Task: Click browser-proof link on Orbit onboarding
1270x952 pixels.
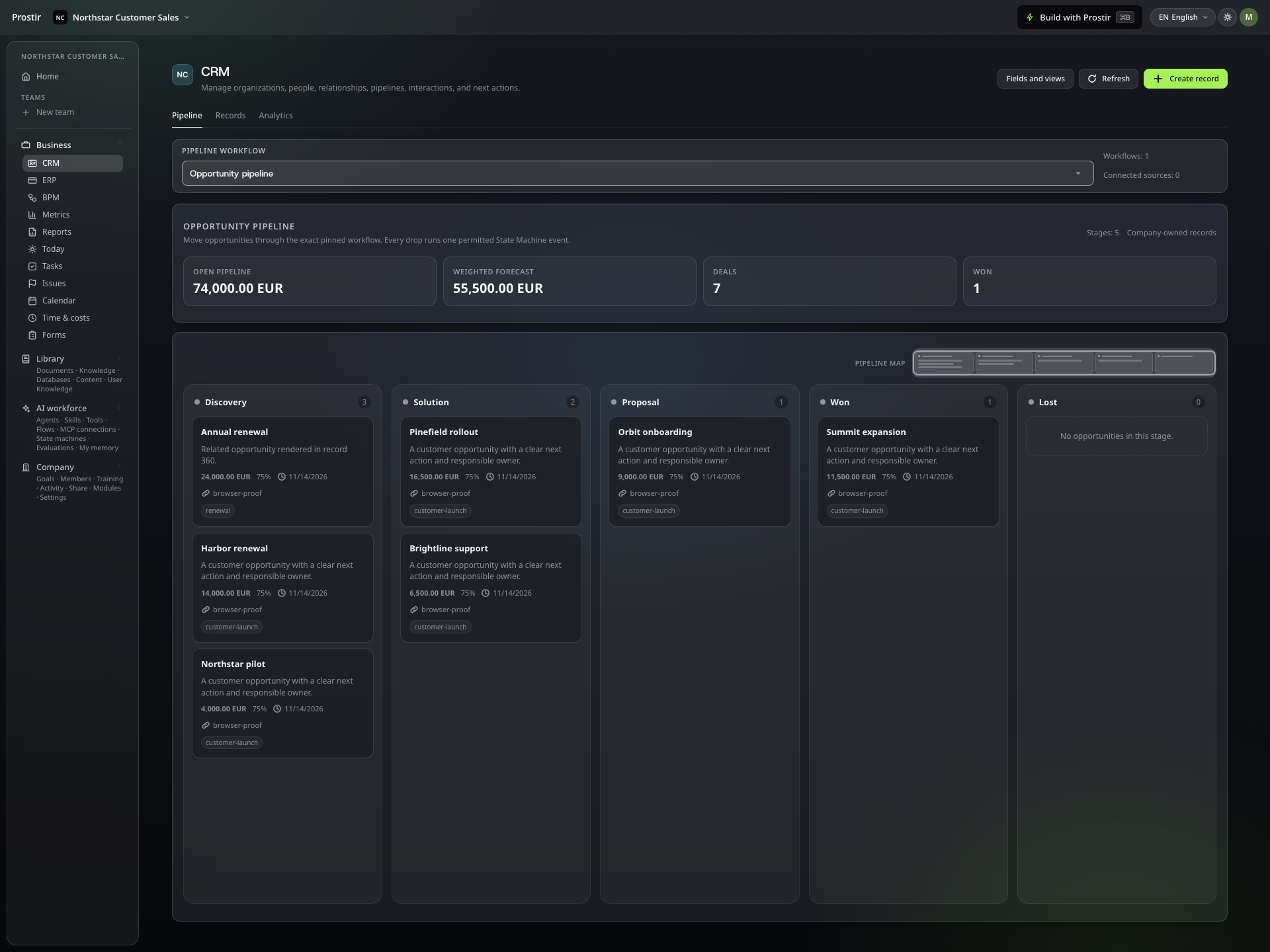Action: coord(648,493)
